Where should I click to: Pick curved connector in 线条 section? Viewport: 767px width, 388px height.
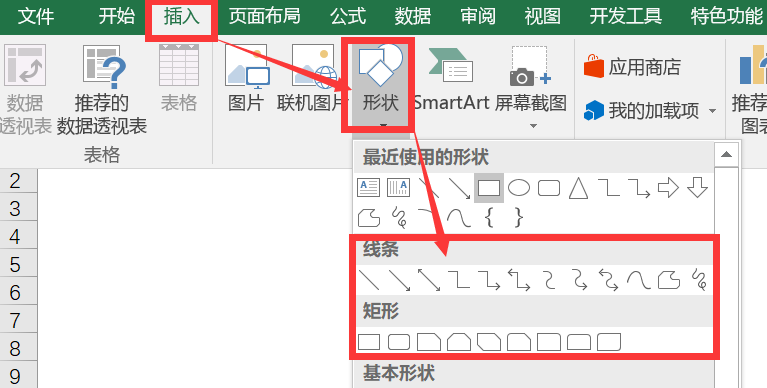[549, 280]
